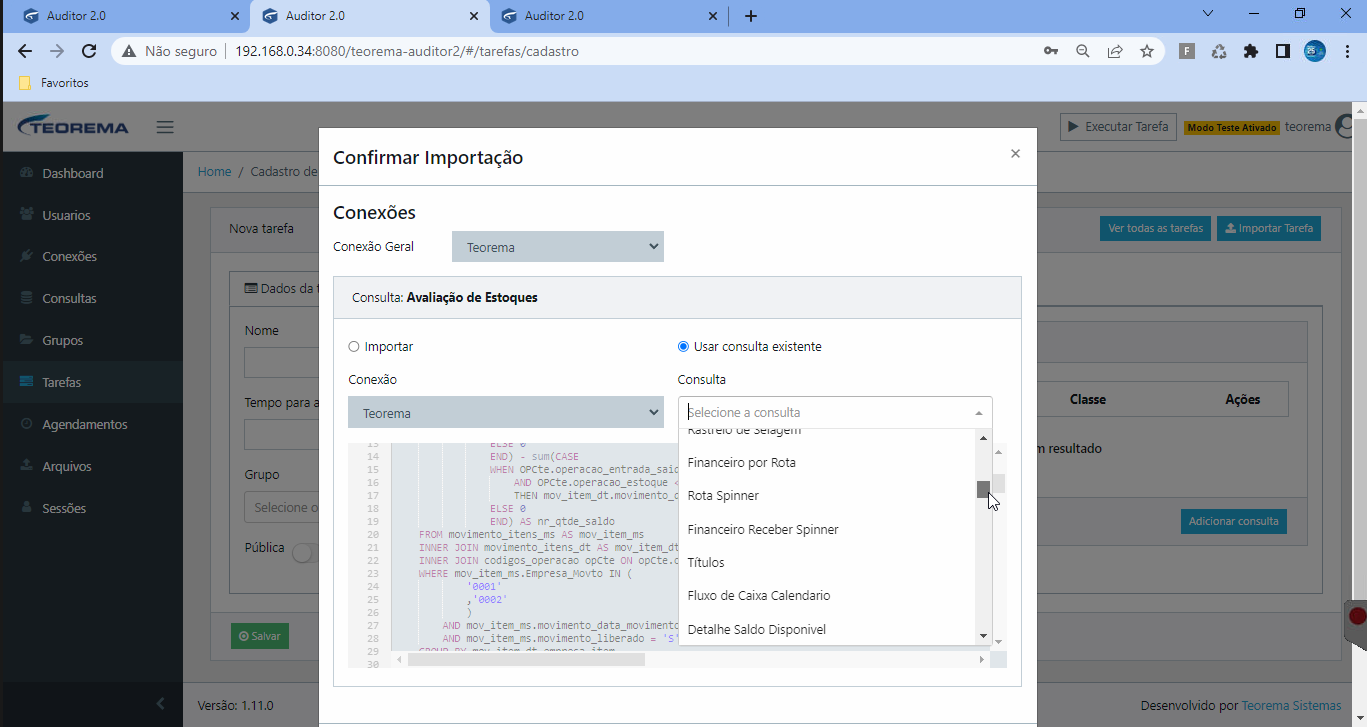Toggle the Pública switch
This screenshot has height=727, width=1367.
point(305,553)
